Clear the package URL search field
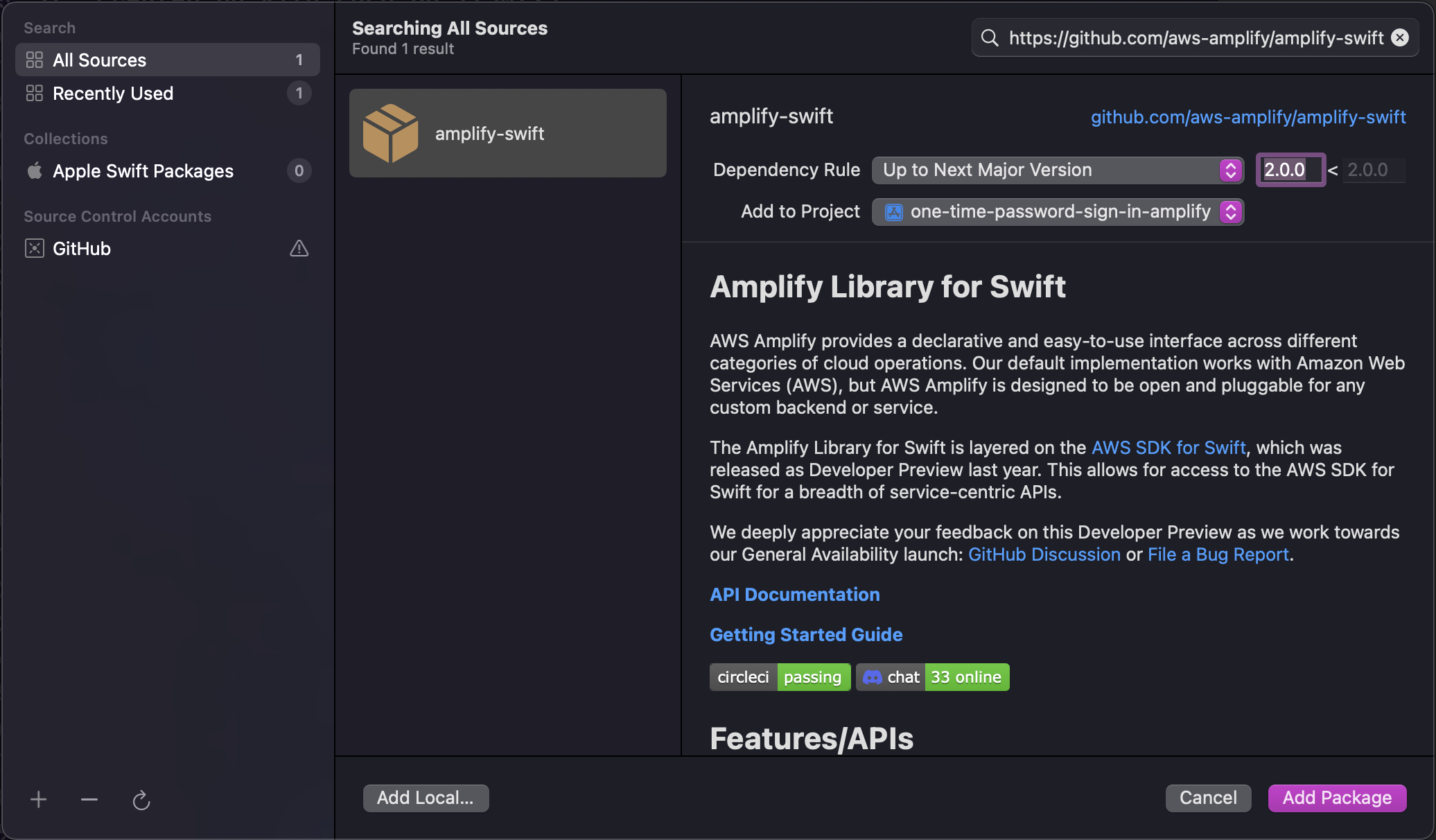Viewport: 1436px width, 840px height. (x=1400, y=37)
